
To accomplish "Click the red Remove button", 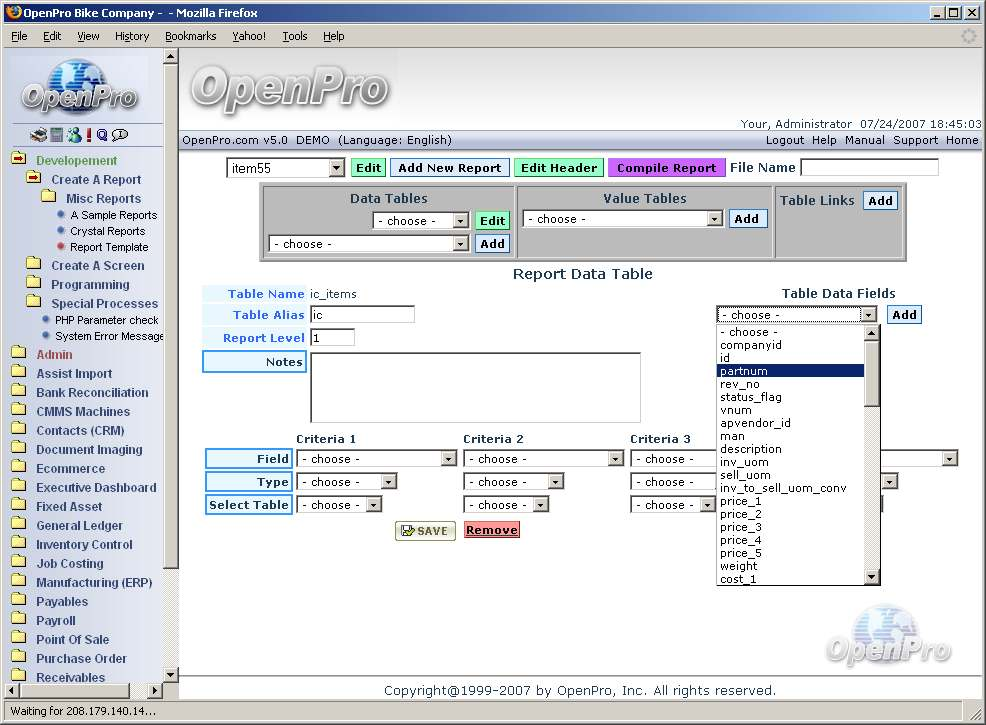I will (x=492, y=530).
